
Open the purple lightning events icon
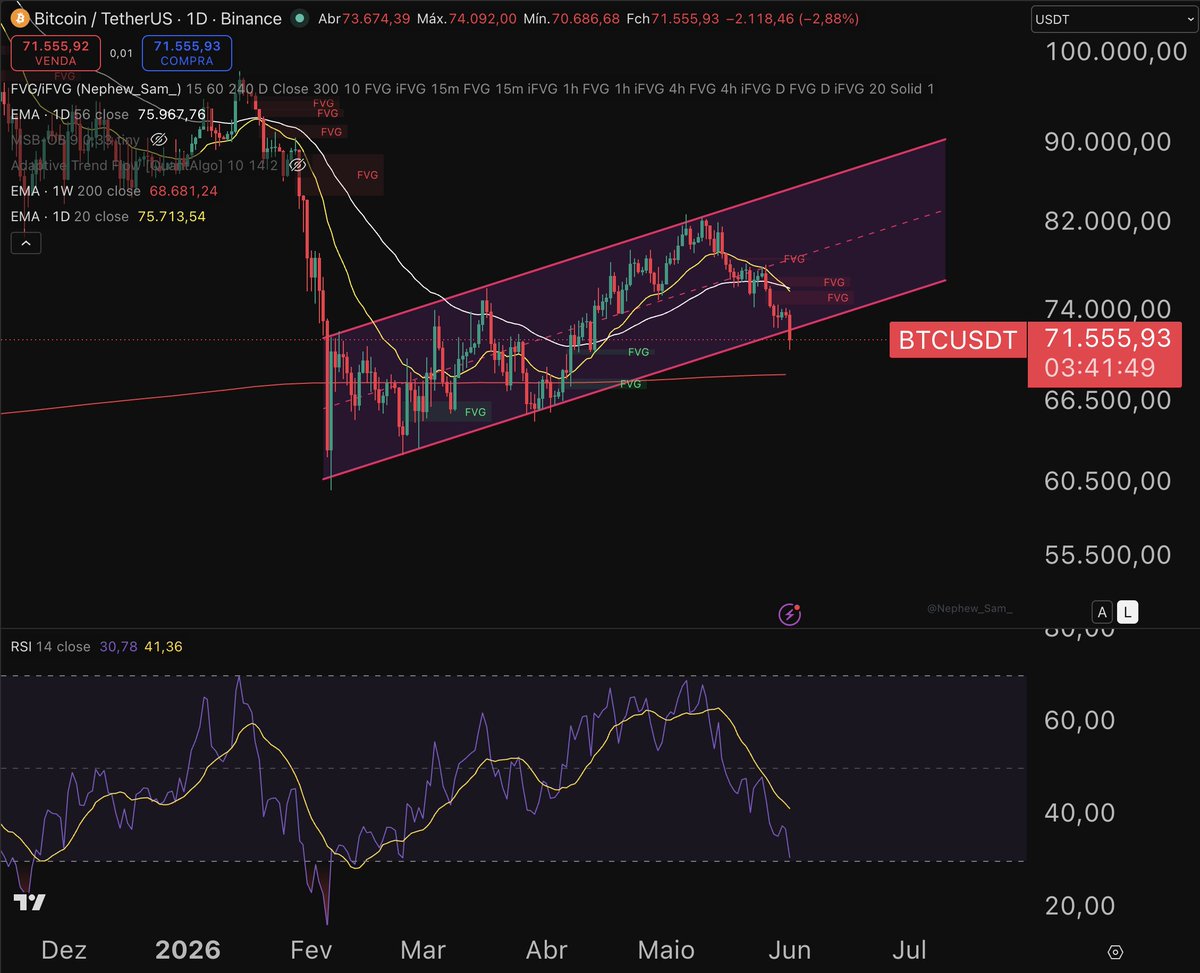pyautogui.click(x=791, y=614)
